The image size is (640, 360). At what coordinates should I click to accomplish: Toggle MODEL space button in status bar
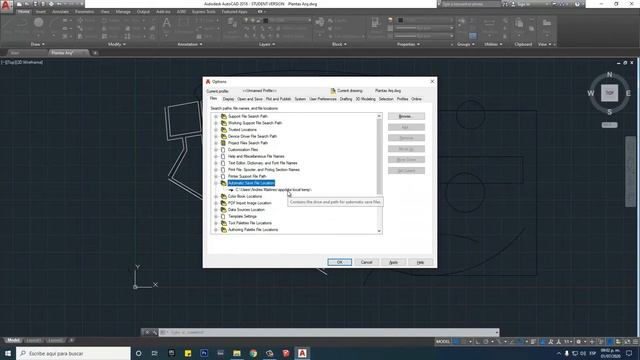click(x=443, y=342)
